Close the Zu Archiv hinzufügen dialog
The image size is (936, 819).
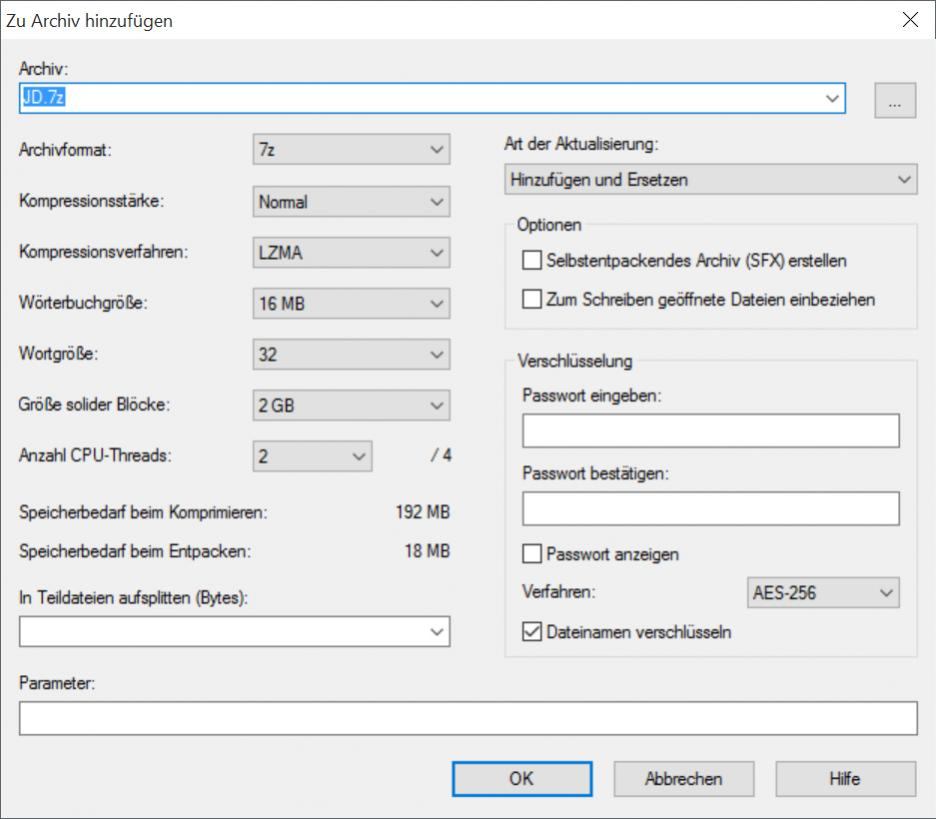pos(910,20)
